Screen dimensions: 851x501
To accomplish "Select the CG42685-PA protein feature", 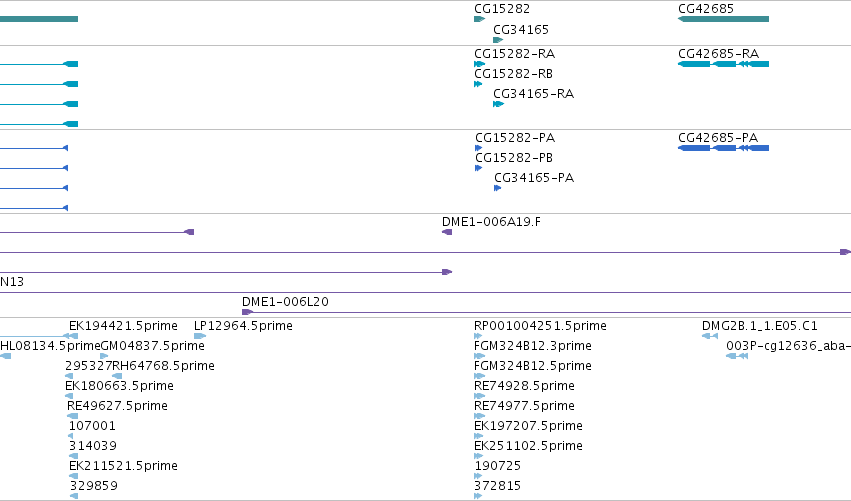I will [723, 148].
